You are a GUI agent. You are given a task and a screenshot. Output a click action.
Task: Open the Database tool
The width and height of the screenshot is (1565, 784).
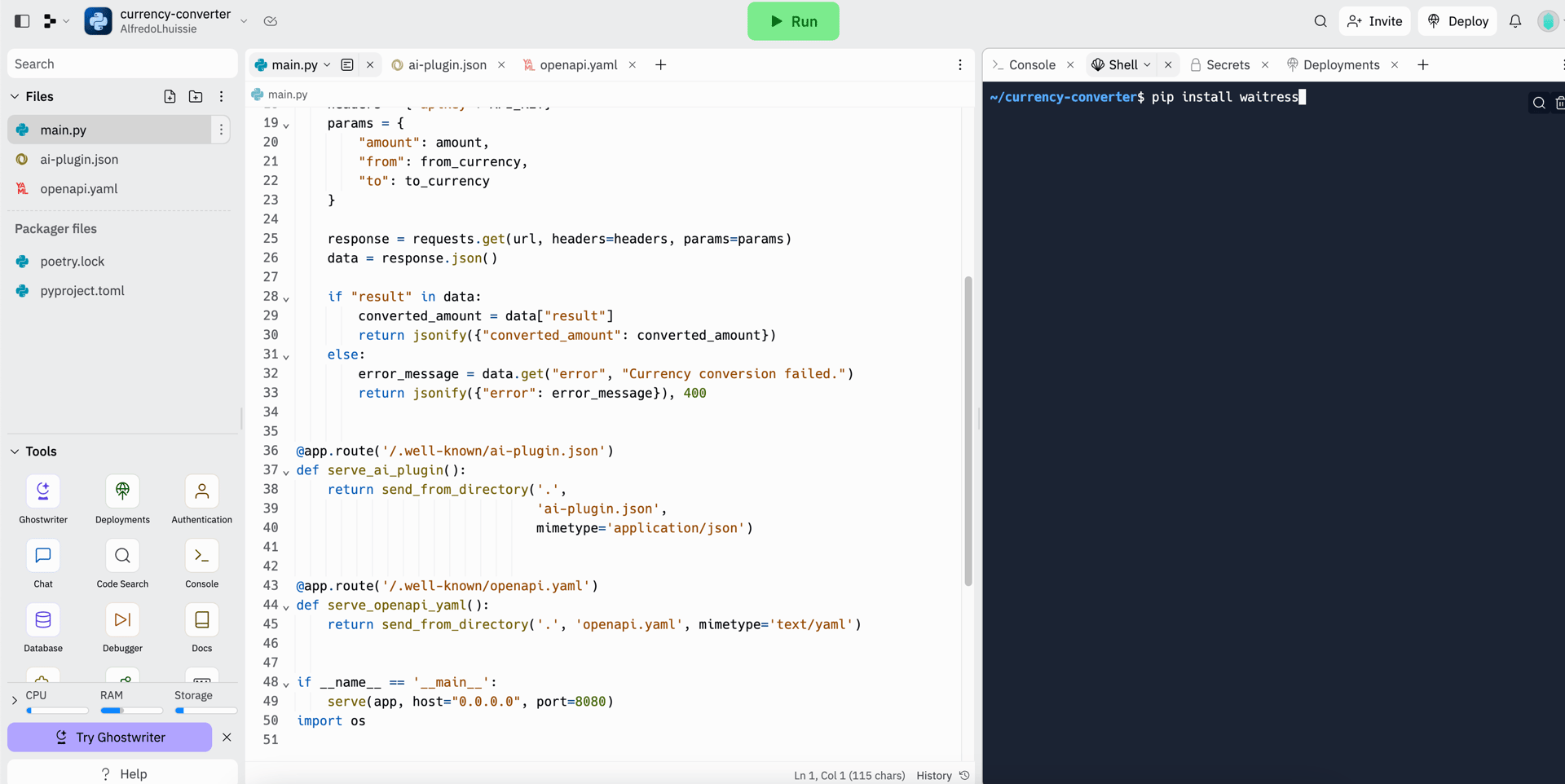point(43,628)
